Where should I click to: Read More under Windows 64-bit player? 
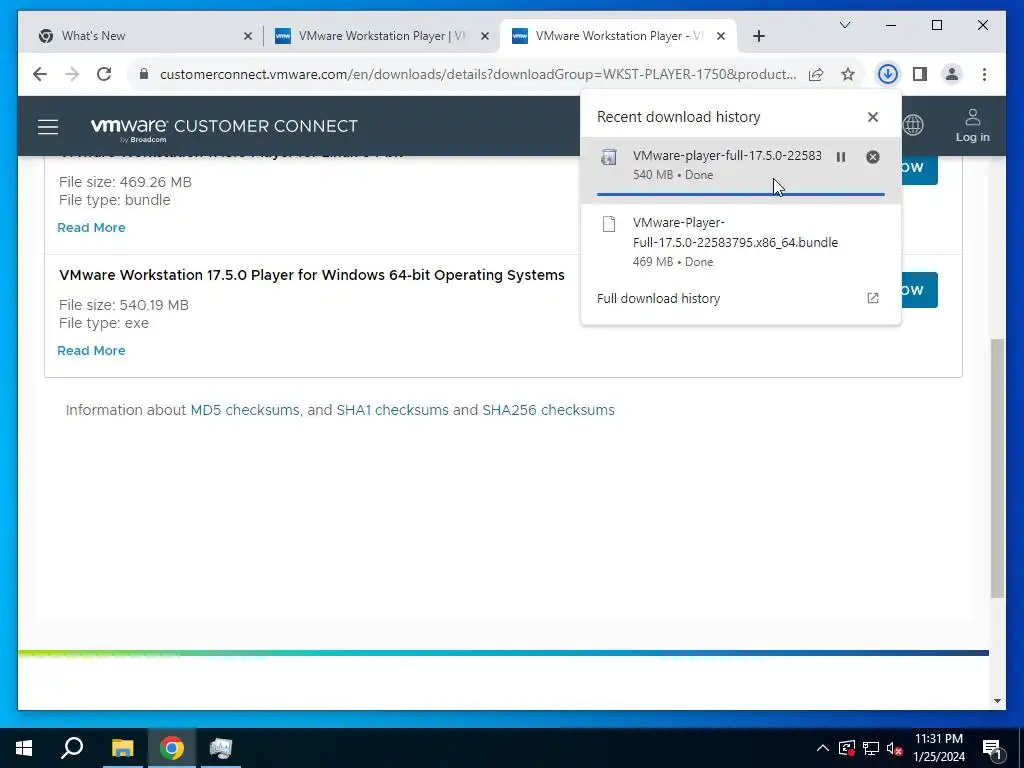[x=91, y=351]
